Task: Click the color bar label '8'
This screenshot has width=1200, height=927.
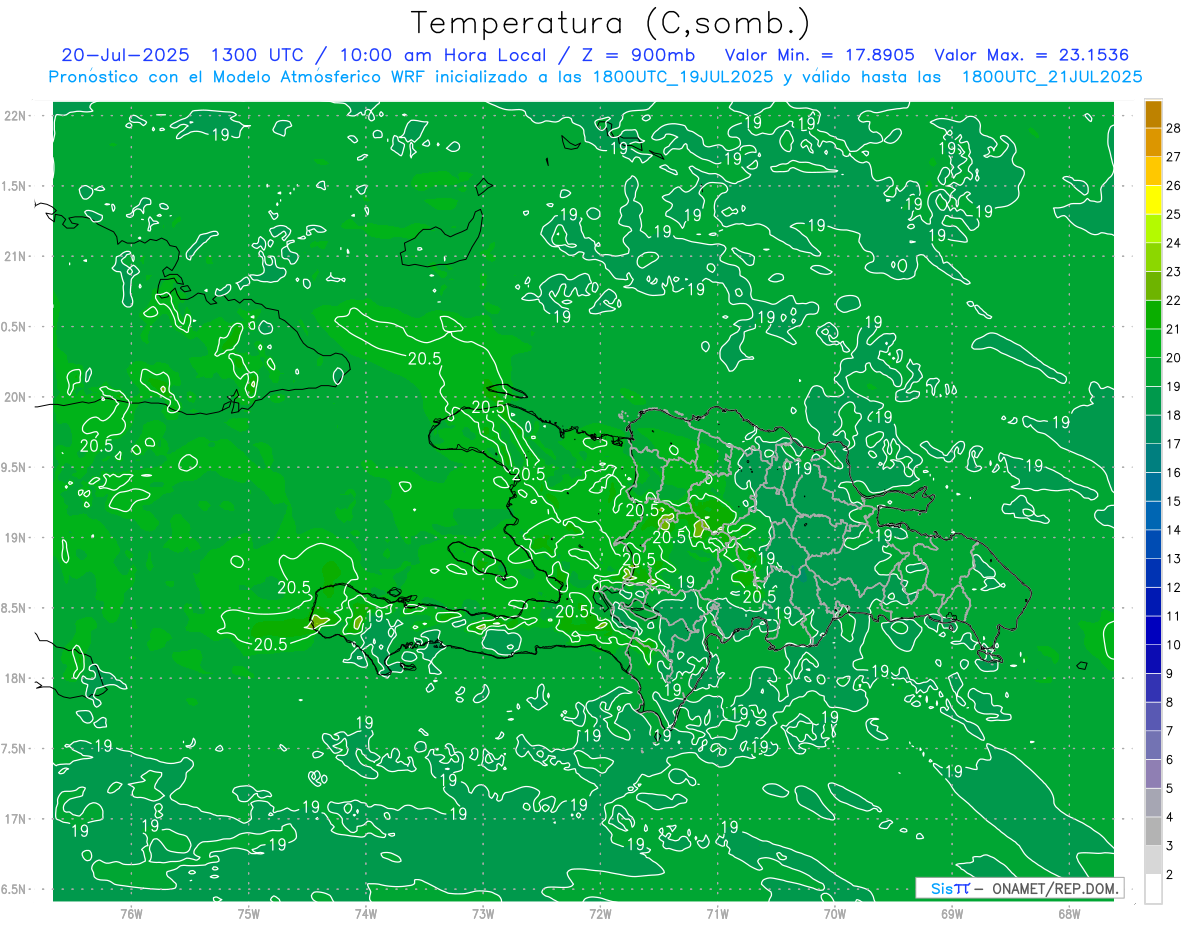Action: click(x=1170, y=702)
